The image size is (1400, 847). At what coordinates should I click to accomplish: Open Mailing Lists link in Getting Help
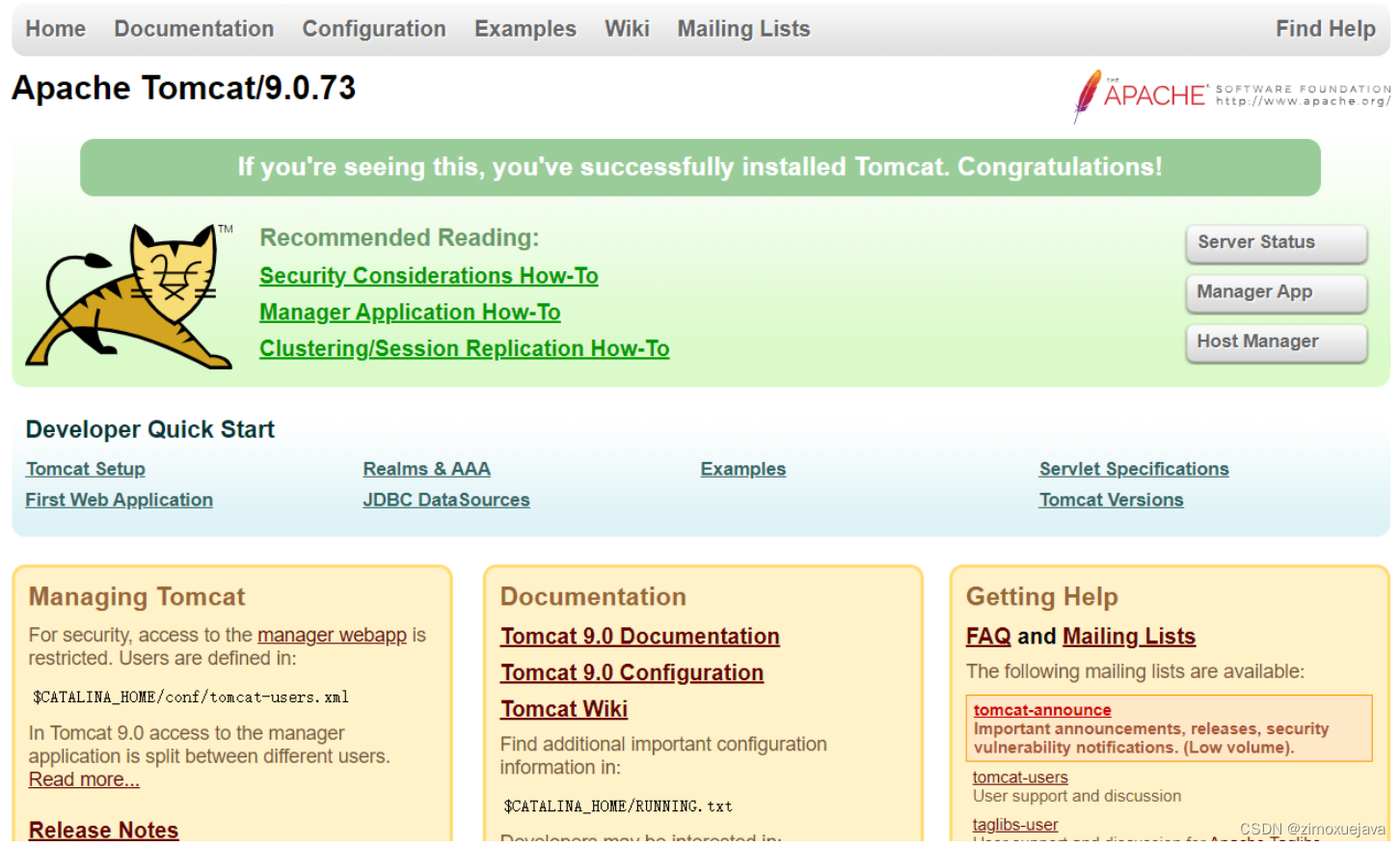click(x=1129, y=637)
